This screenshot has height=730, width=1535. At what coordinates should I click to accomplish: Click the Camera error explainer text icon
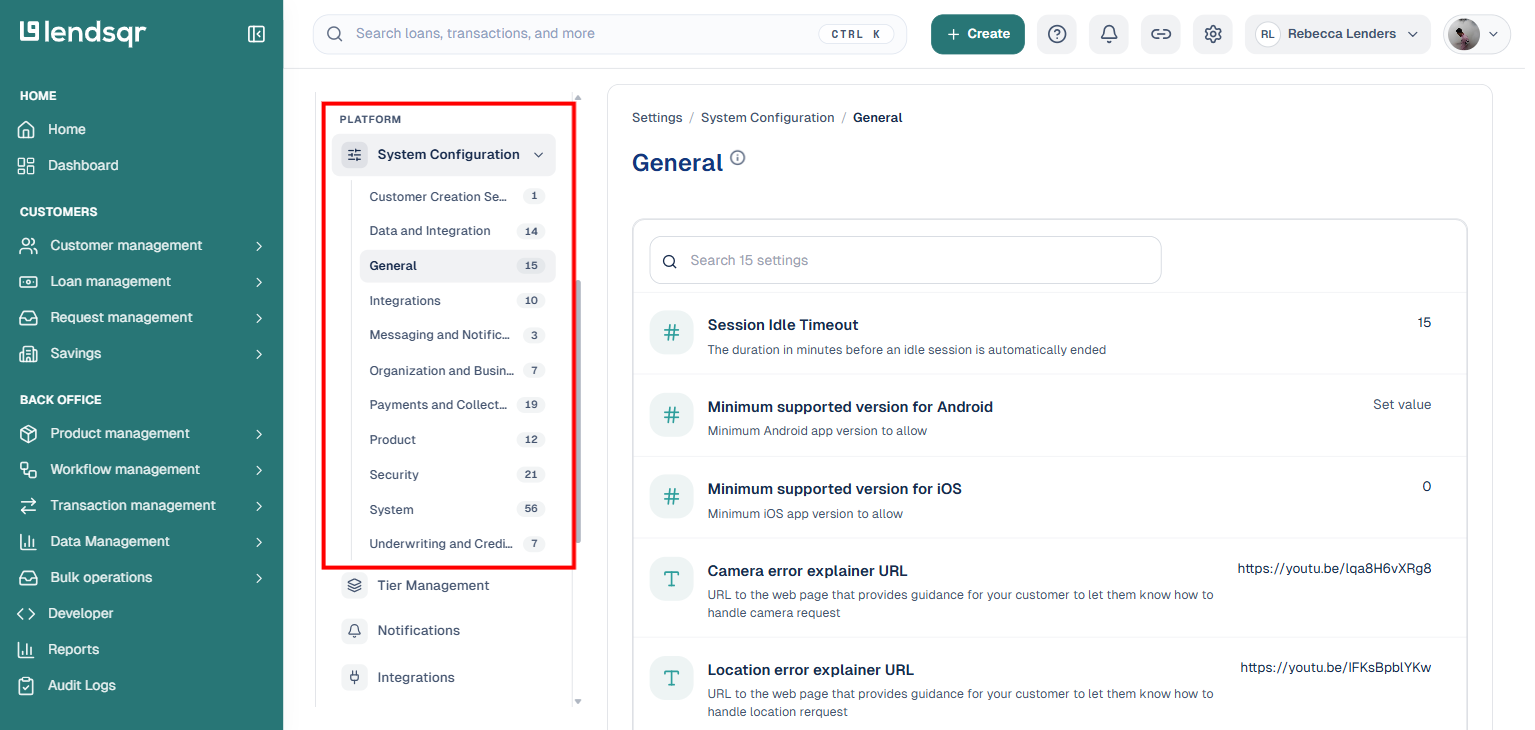click(671, 579)
